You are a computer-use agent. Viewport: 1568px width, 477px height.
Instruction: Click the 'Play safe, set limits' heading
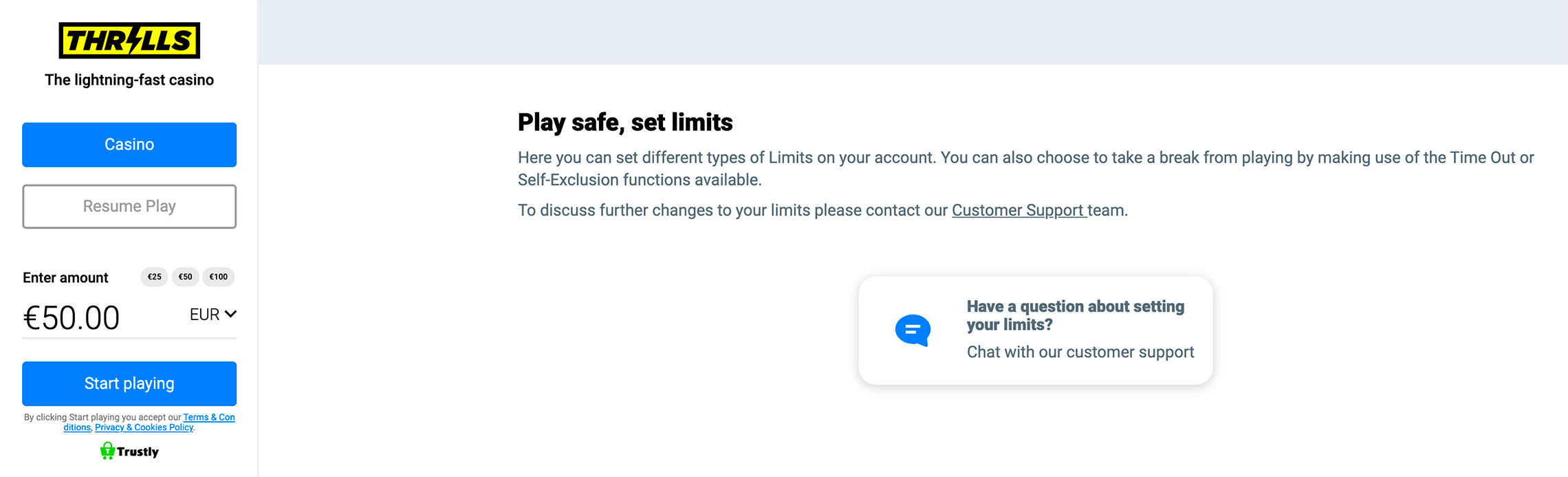624,123
